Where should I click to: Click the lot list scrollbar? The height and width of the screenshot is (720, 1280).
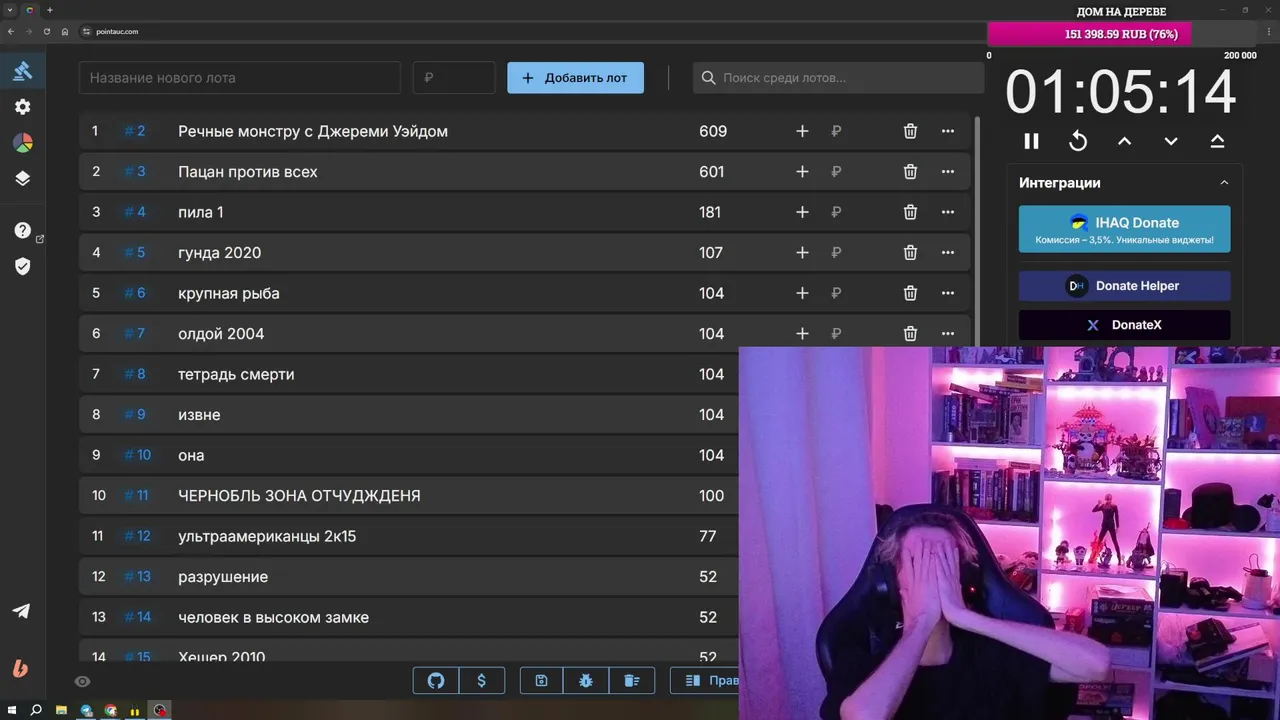coord(977,230)
